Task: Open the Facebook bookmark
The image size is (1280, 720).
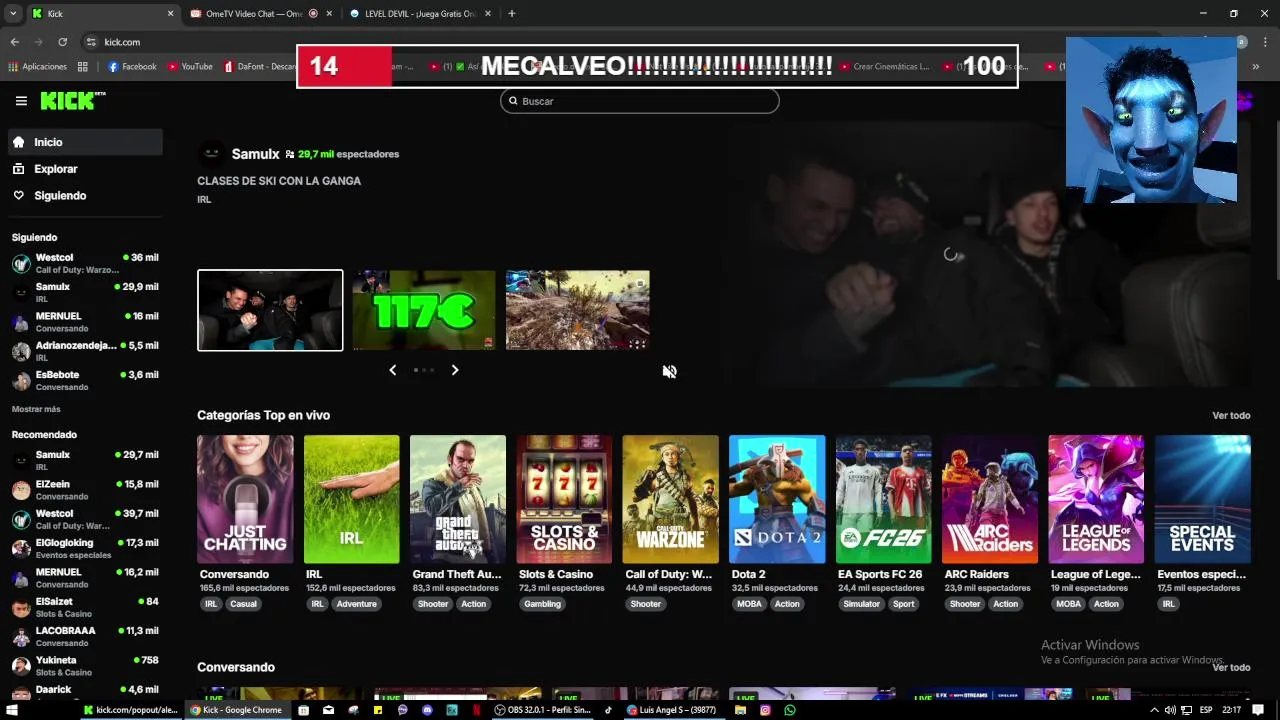Action: [x=132, y=67]
